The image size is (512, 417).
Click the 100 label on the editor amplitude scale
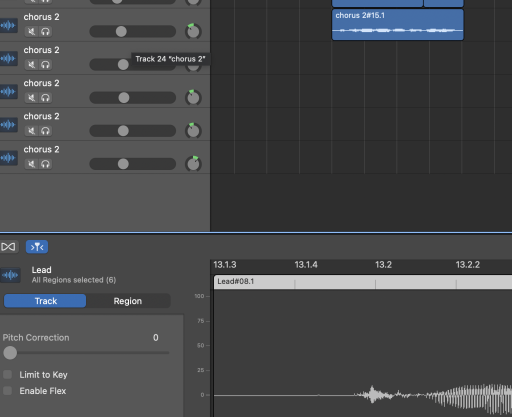(x=199, y=296)
